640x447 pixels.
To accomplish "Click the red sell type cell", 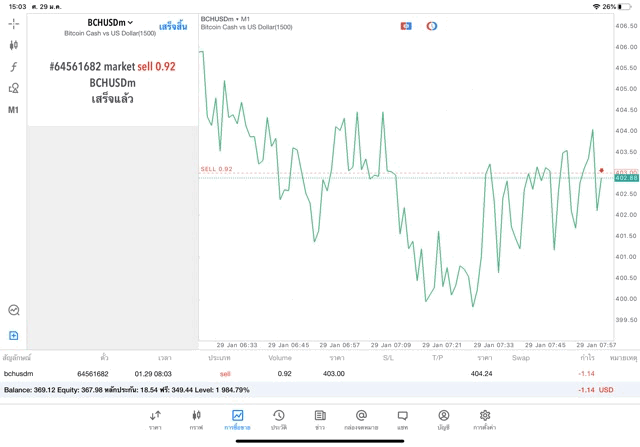I will pyautogui.click(x=225, y=374).
